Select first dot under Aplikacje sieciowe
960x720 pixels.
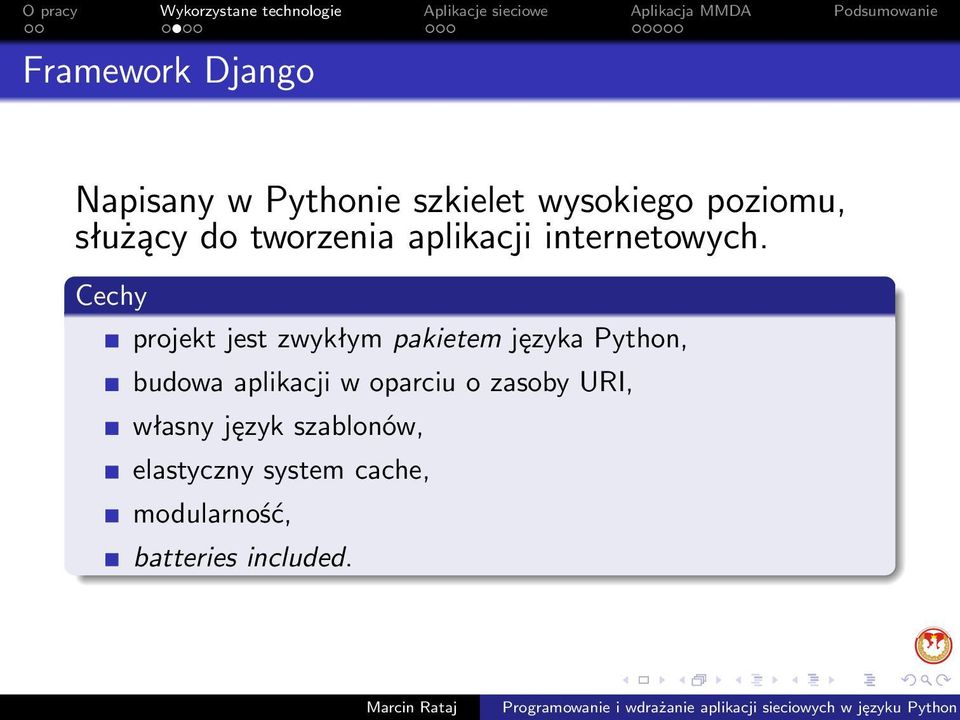(430, 28)
